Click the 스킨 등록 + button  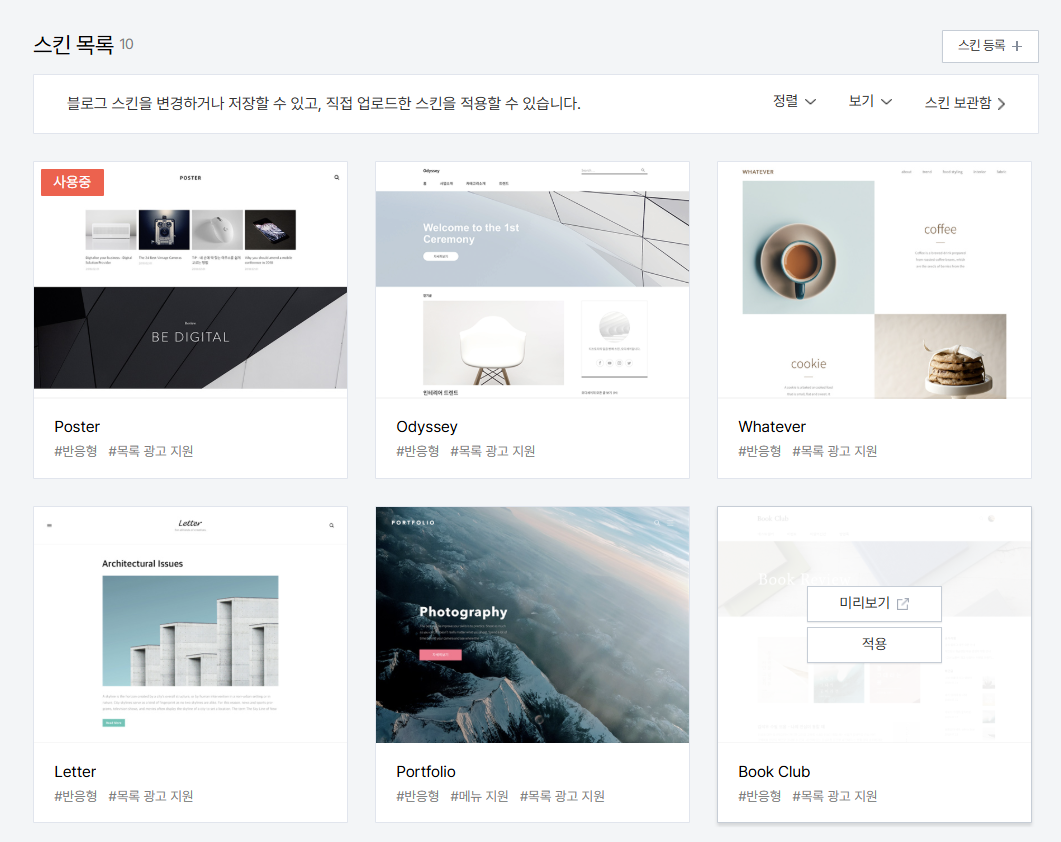click(990, 46)
